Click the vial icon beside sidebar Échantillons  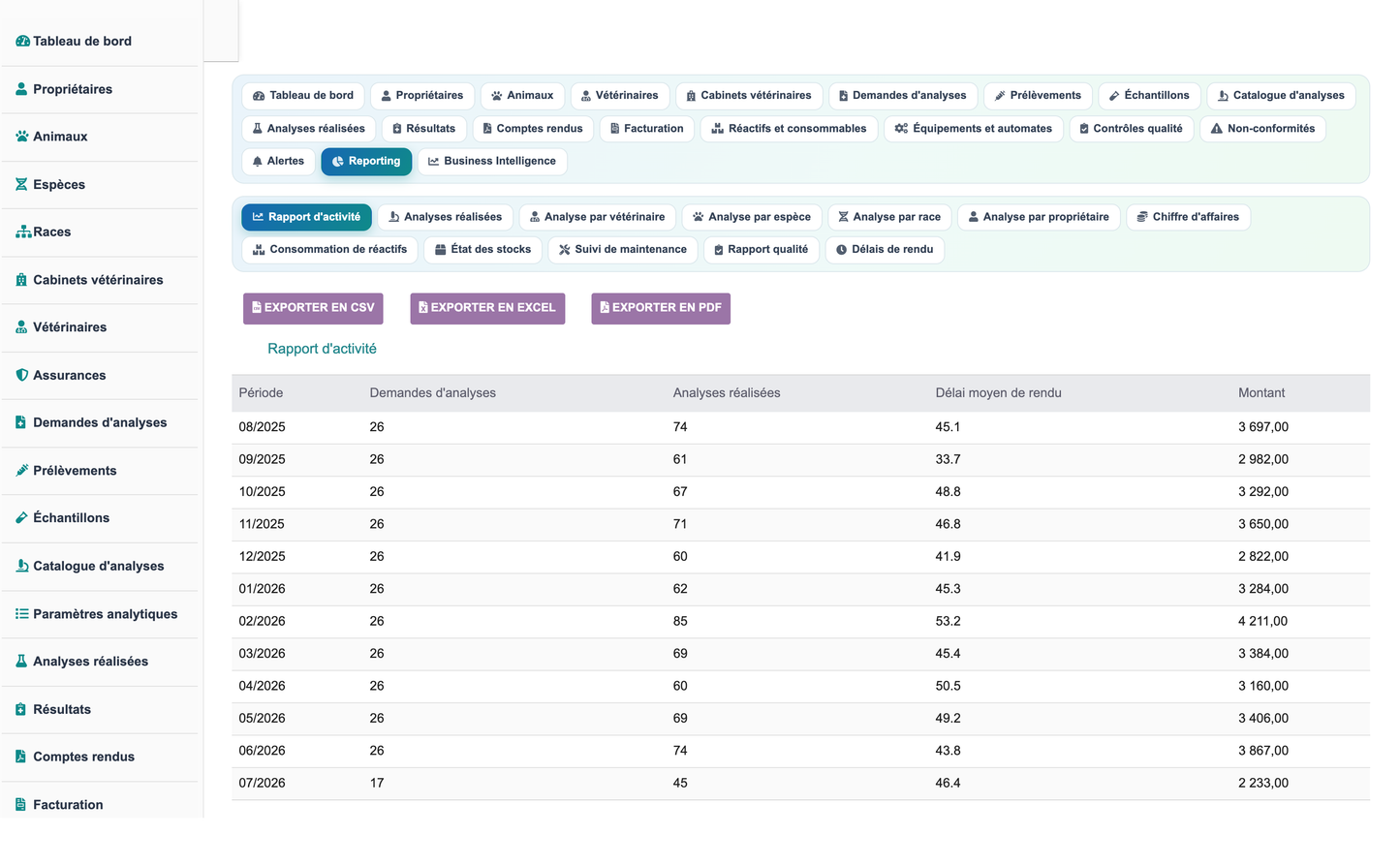coord(21,518)
